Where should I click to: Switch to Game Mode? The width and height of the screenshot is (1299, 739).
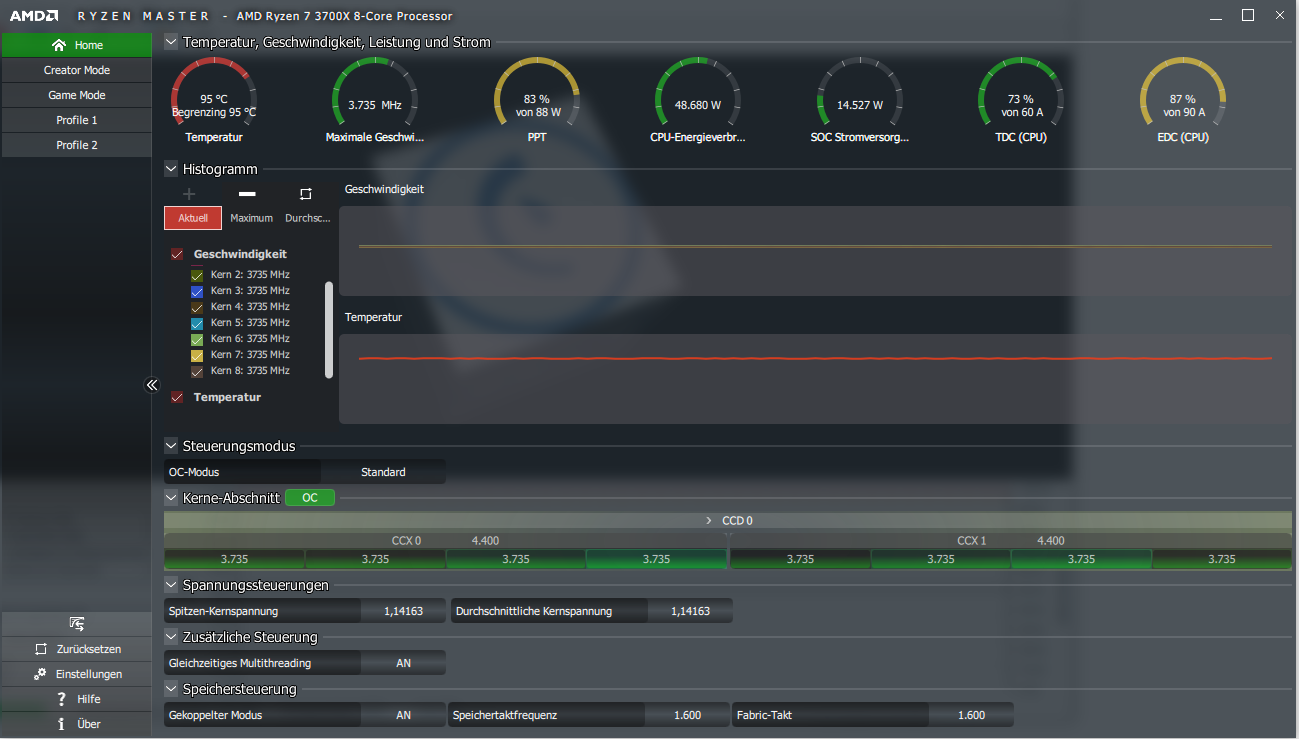coord(77,95)
